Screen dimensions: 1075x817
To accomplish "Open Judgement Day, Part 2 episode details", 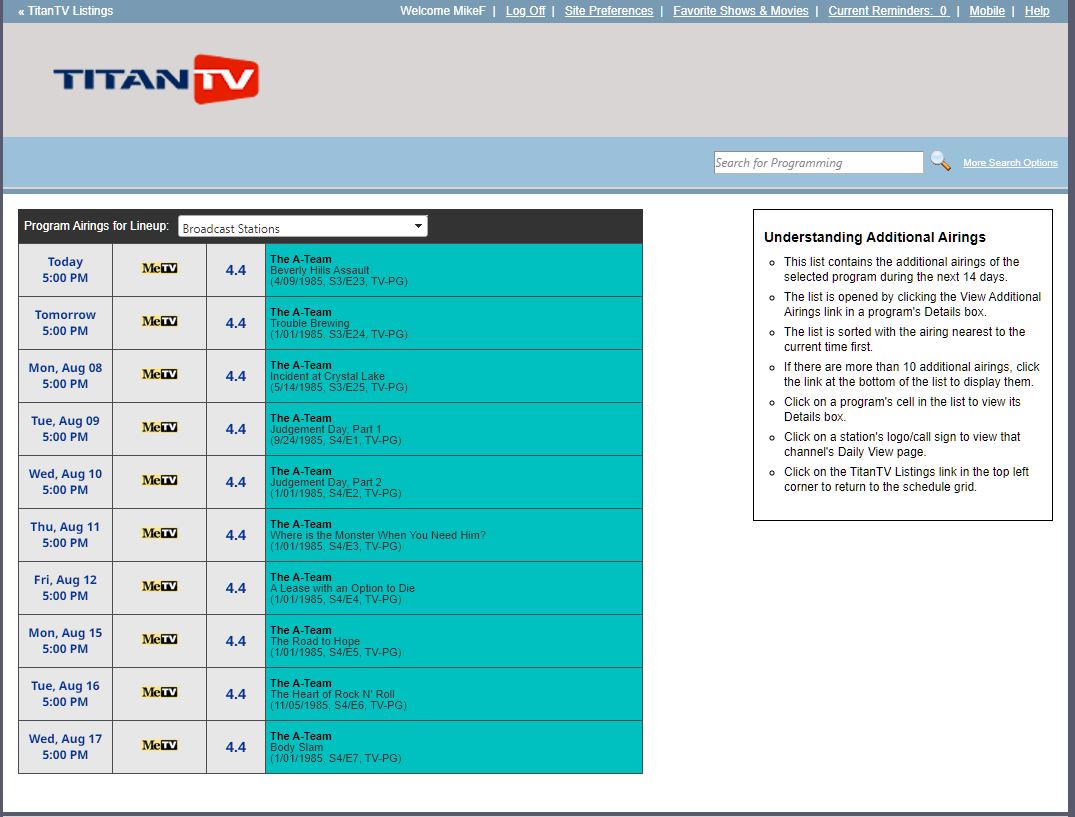I will [x=454, y=482].
